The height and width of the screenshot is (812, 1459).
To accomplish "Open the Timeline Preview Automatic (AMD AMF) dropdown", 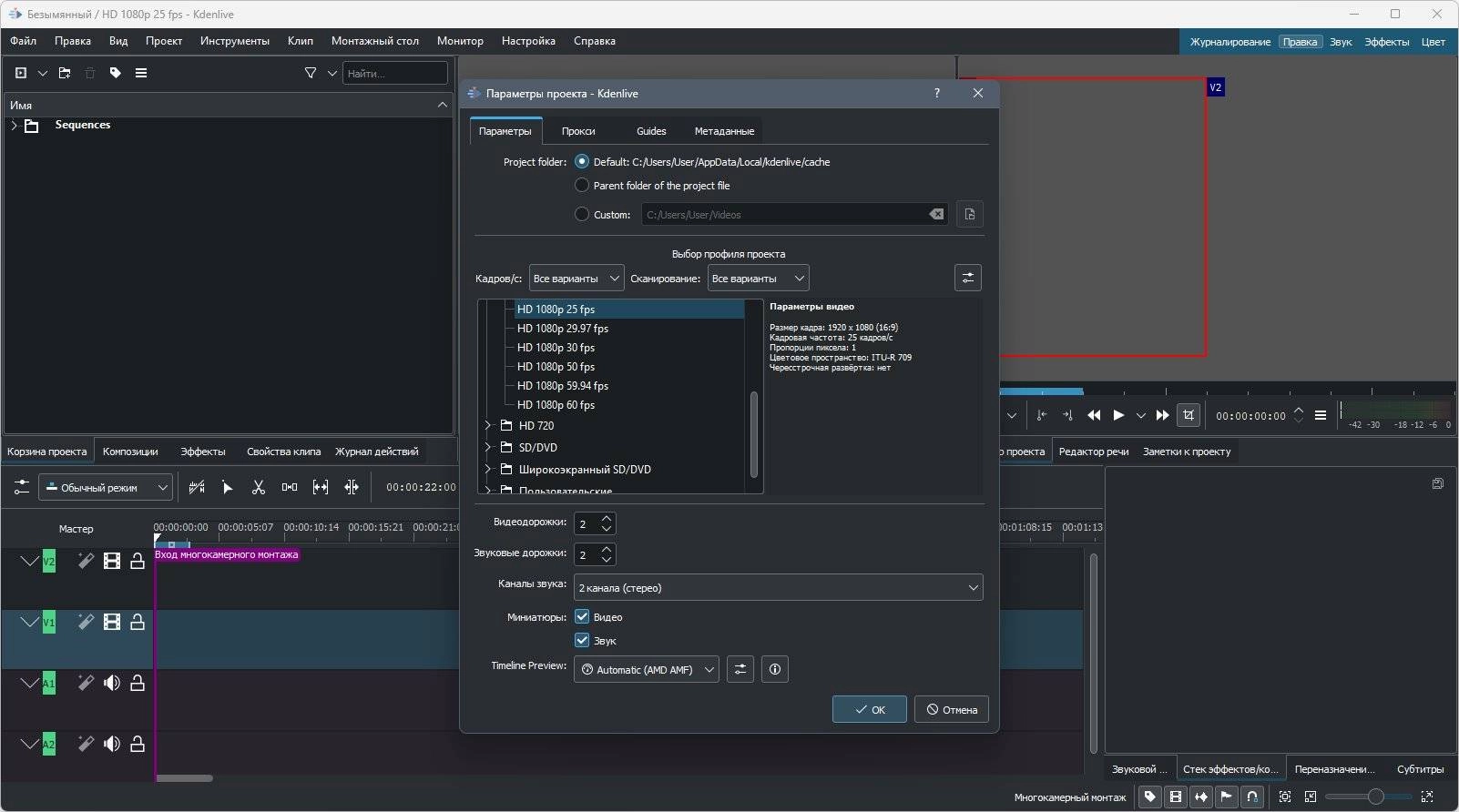I will (647, 669).
